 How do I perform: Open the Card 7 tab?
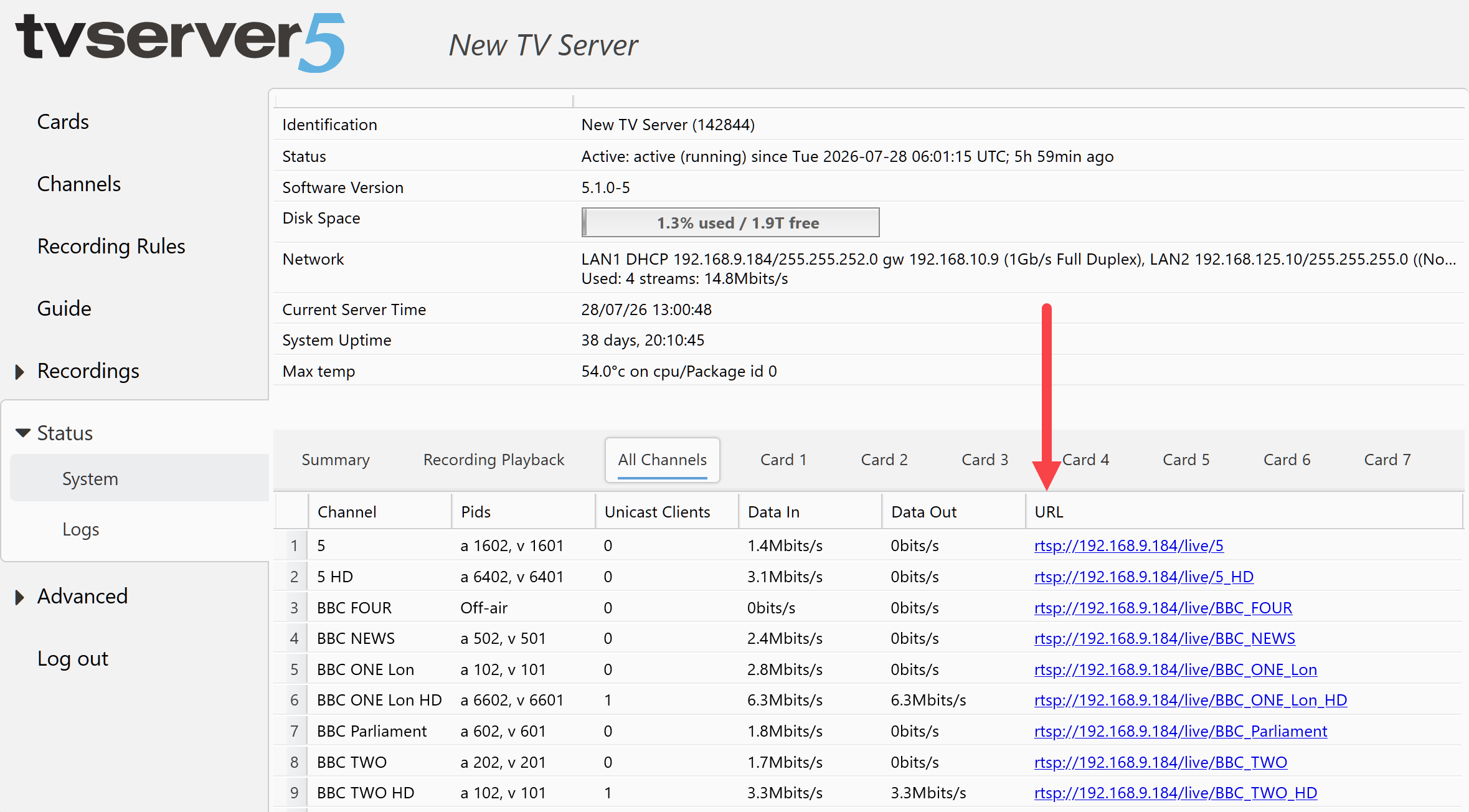coord(1387,460)
